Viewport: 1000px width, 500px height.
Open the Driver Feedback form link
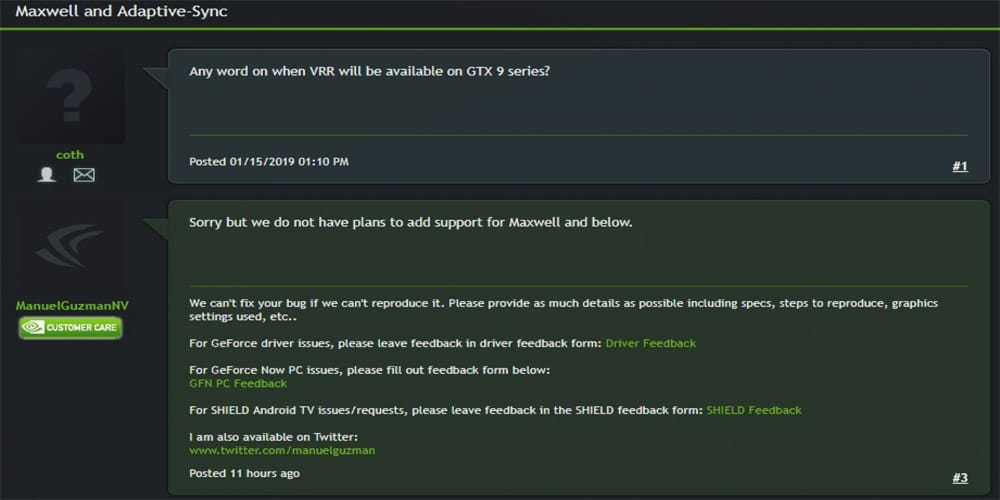[650, 343]
